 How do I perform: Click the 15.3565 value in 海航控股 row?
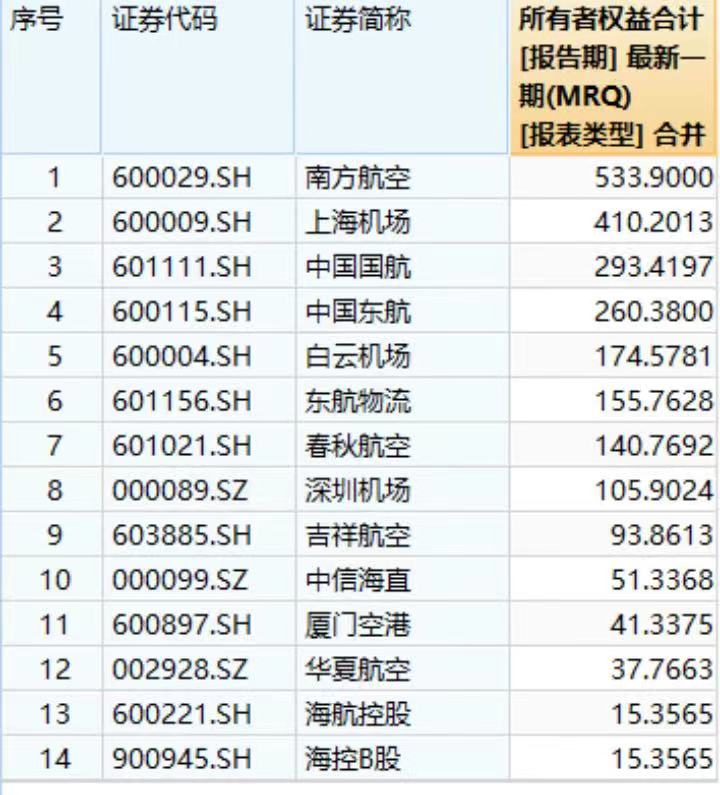[662, 714]
